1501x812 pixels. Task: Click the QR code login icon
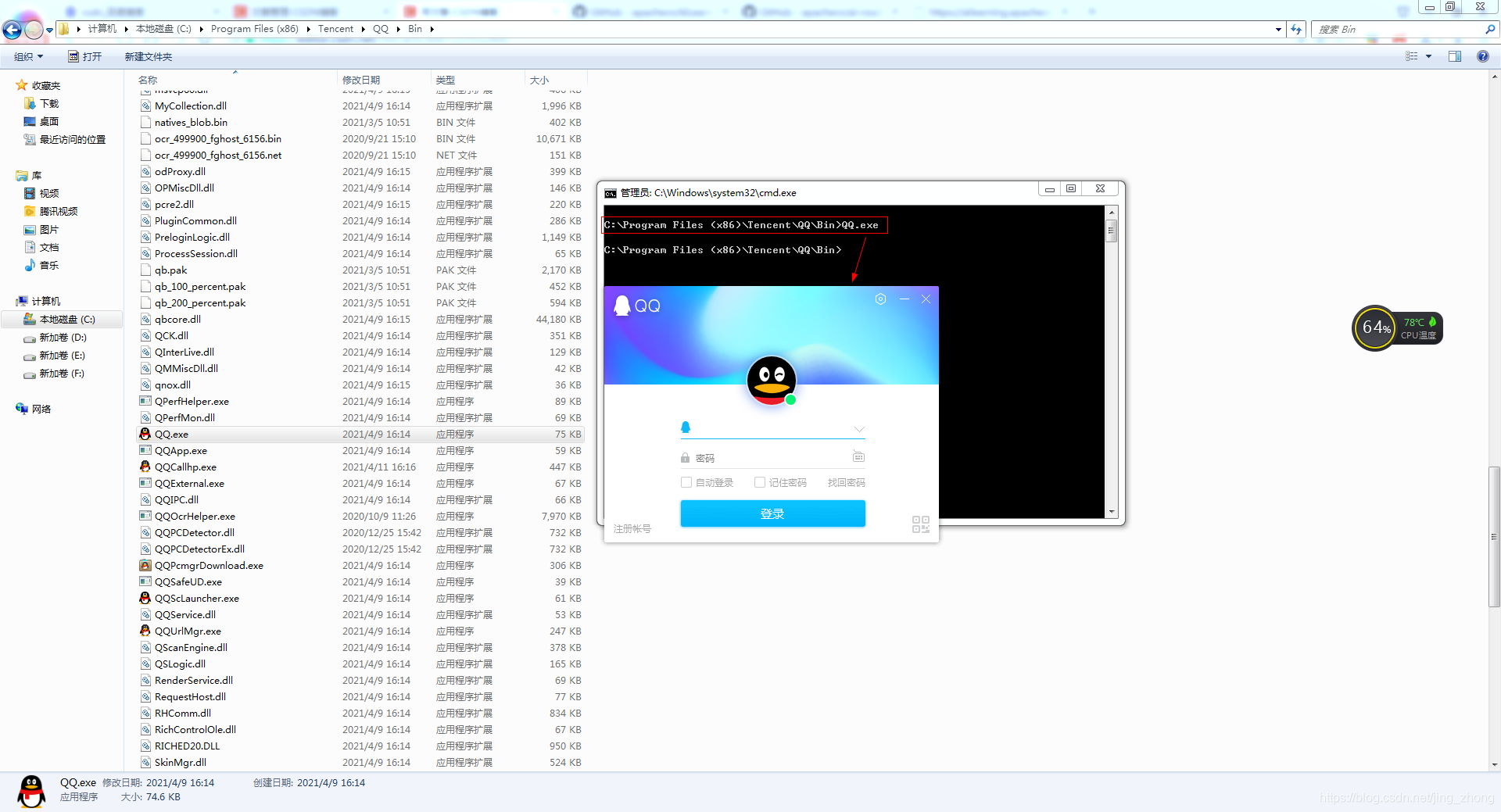pos(921,524)
